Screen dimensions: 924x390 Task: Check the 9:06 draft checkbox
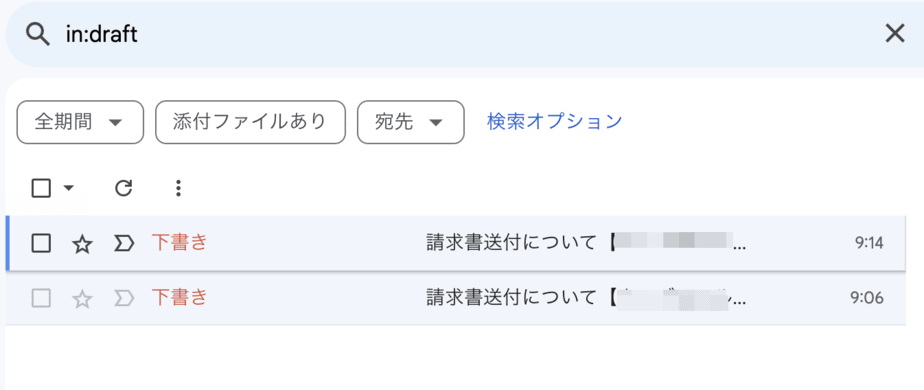click(x=41, y=298)
